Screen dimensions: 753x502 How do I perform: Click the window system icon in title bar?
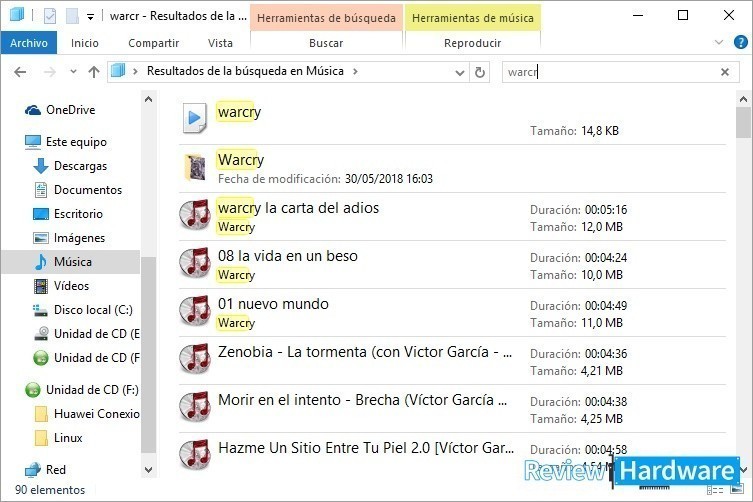[16, 15]
